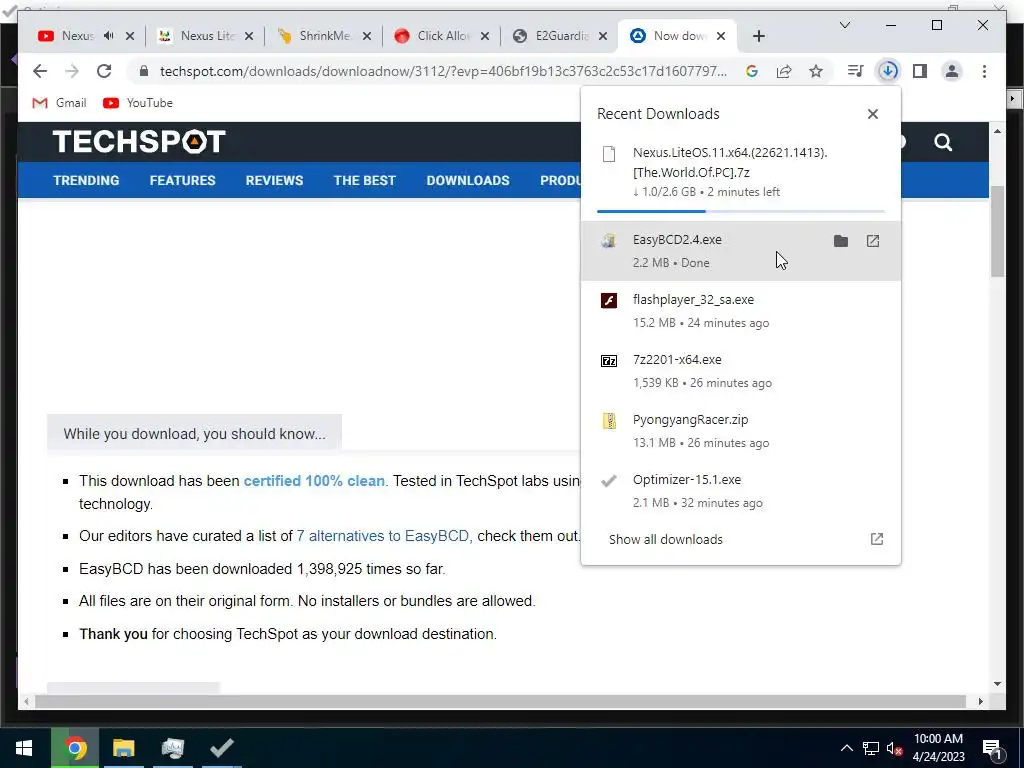Image resolution: width=1024 pixels, height=768 pixels.
Task: Open File Explorer from the taskbar
Action: coord(123,748)
